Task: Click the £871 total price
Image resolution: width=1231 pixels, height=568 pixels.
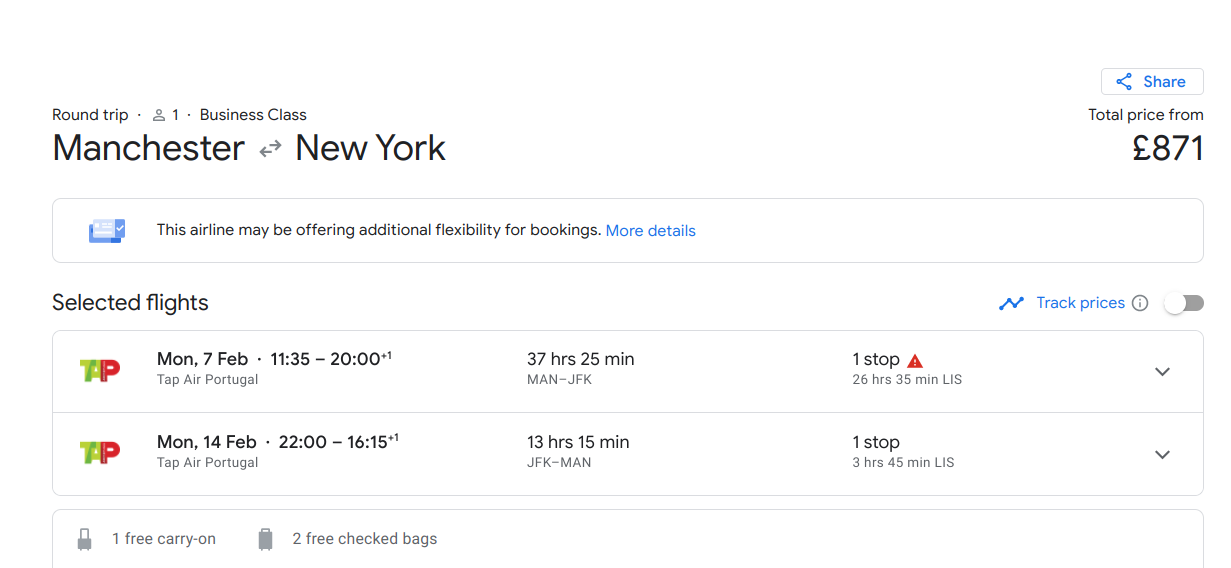Action: click(x=1167, y=149)
